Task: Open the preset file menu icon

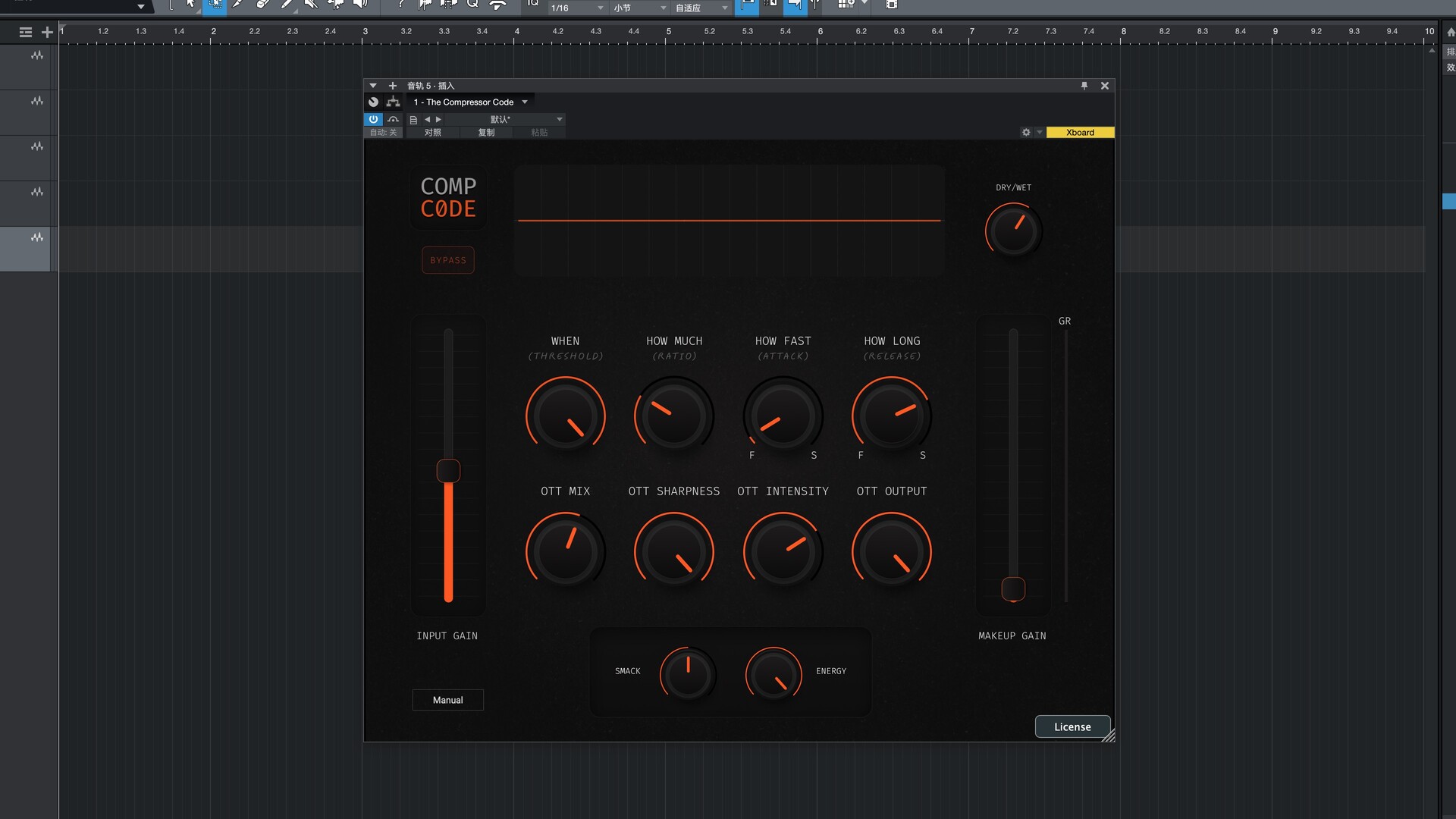Action: (413, 120)
